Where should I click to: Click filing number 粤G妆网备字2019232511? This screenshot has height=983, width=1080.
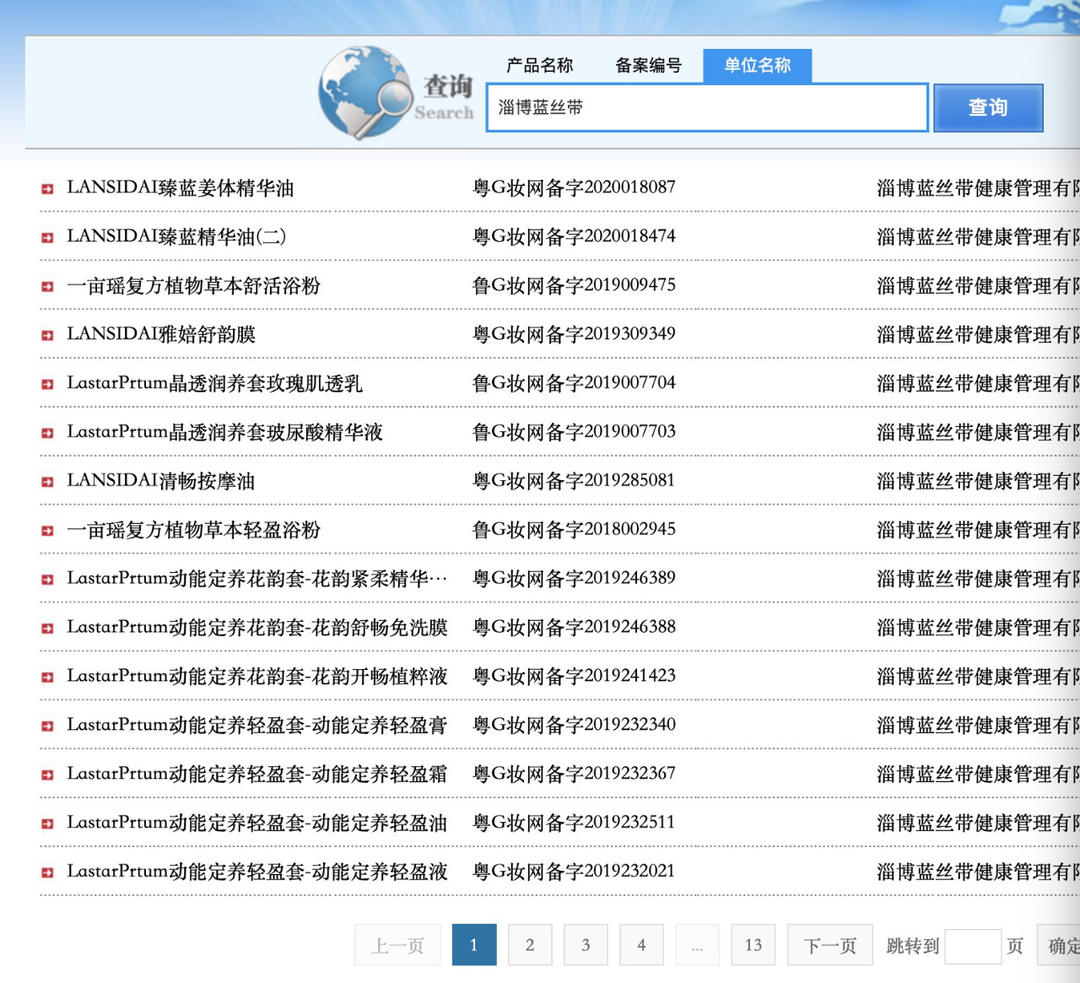[x=574, y=823]
